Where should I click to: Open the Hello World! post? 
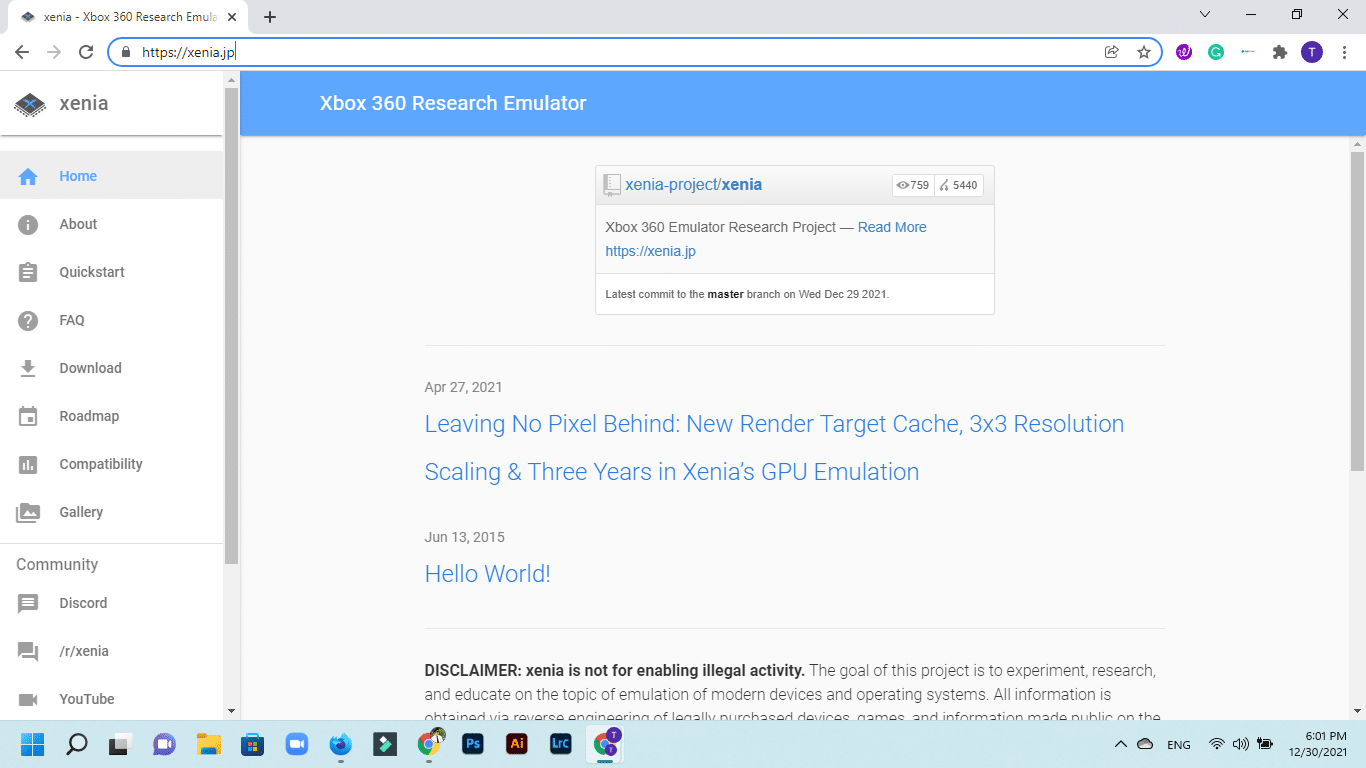coord(488,574)
